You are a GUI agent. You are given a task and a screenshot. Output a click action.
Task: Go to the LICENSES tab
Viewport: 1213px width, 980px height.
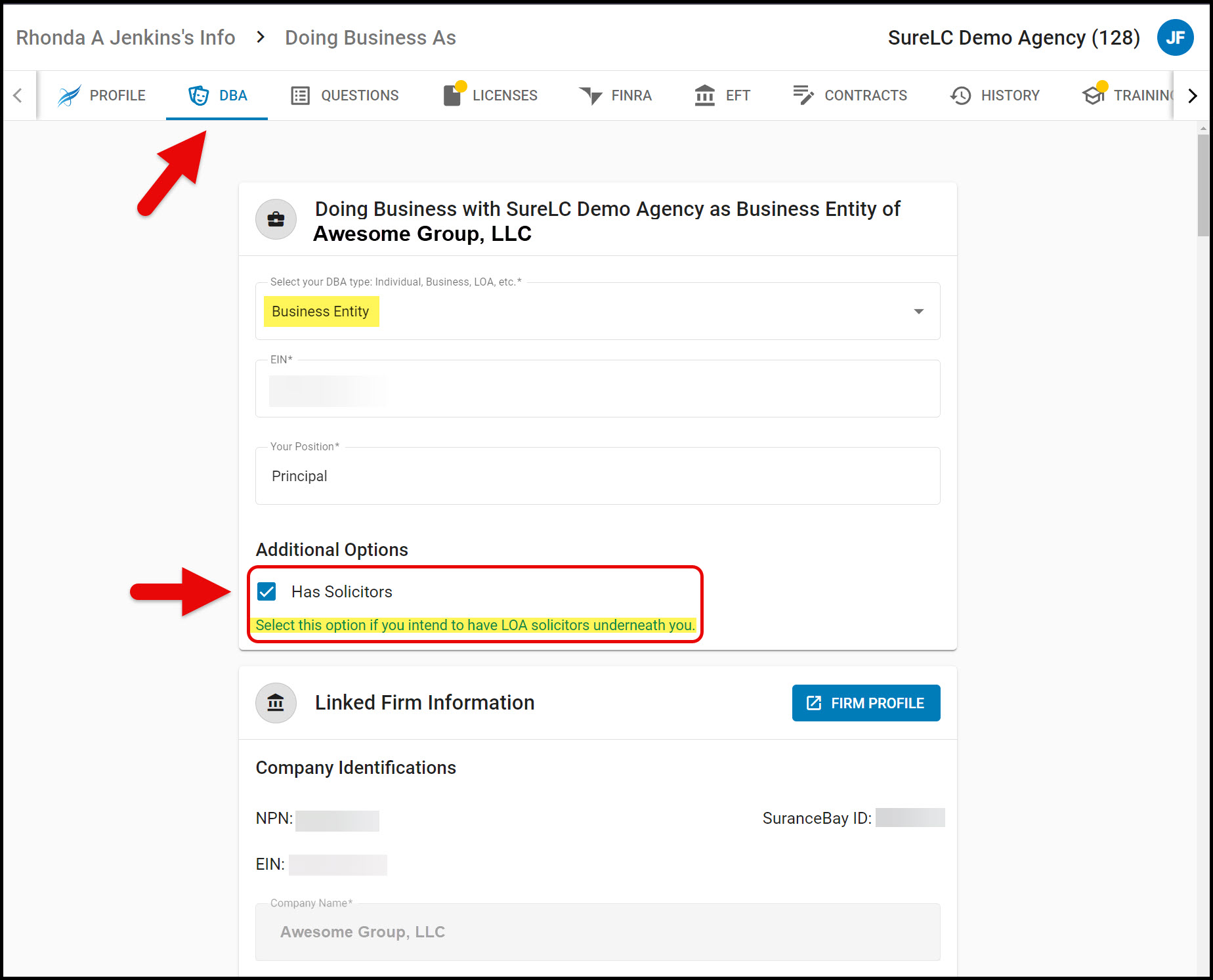(x=490, y=96)
